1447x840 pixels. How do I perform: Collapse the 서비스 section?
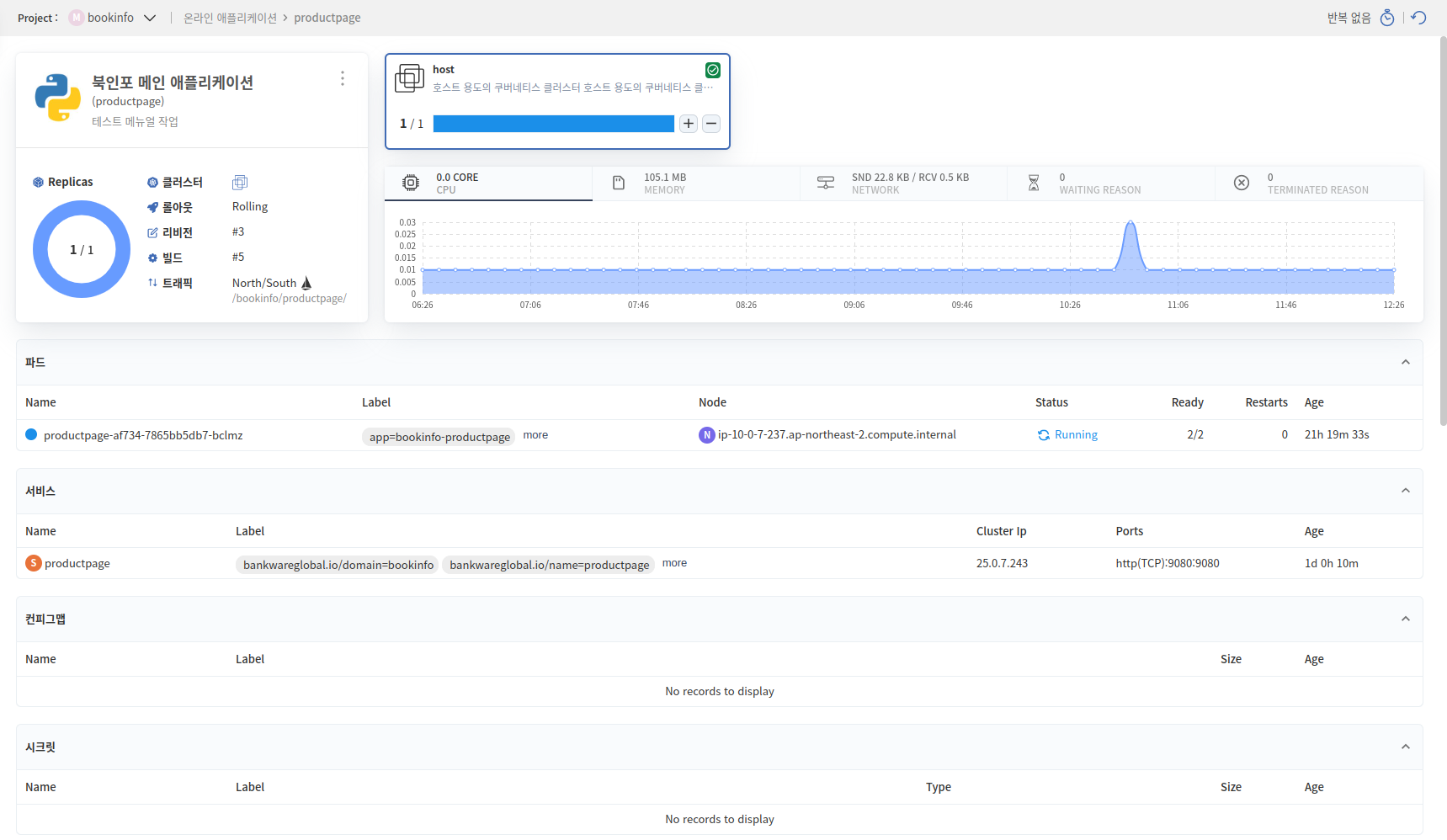[x=1406, y=491]
